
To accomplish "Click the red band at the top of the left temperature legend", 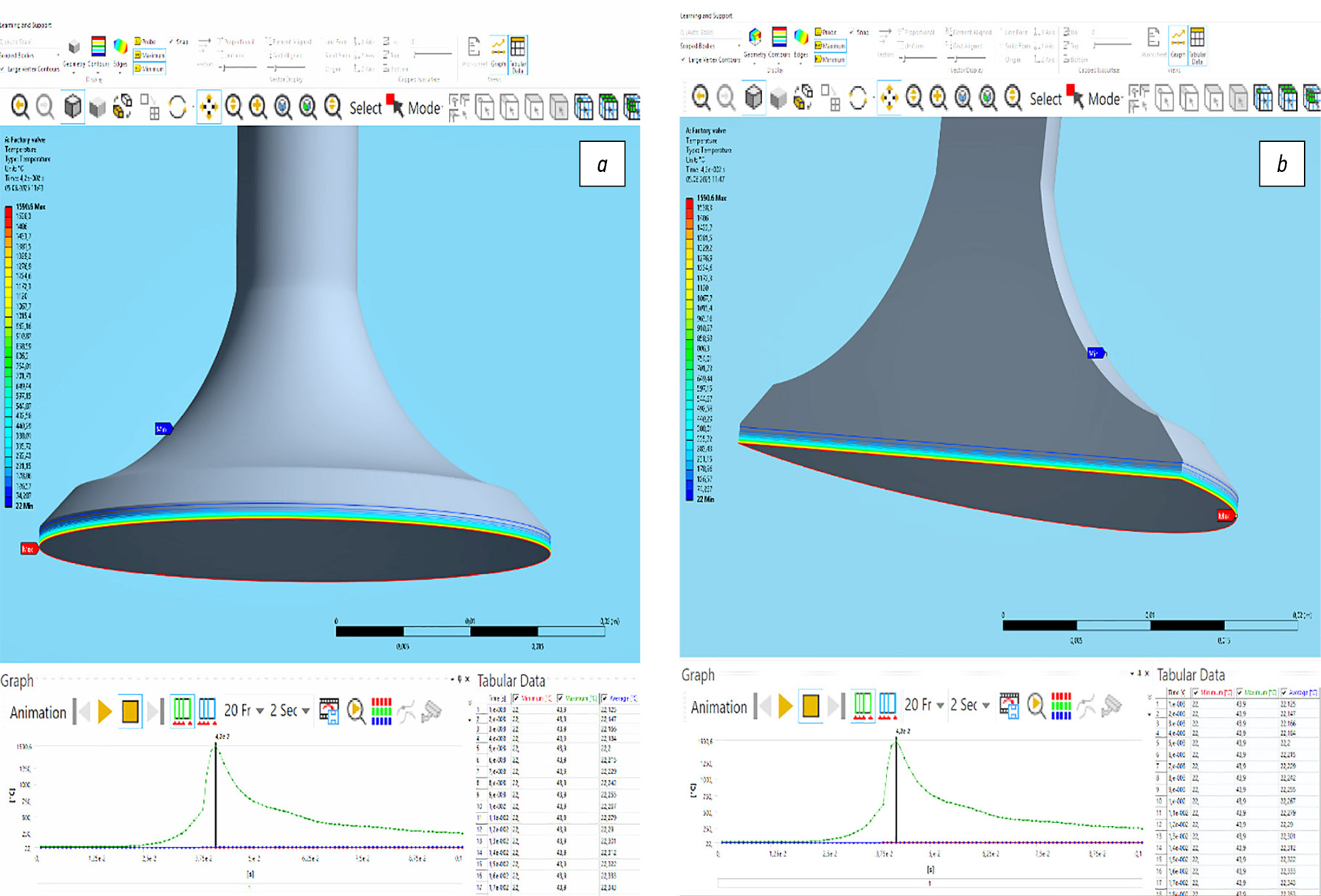I will (x=9, y=213).
